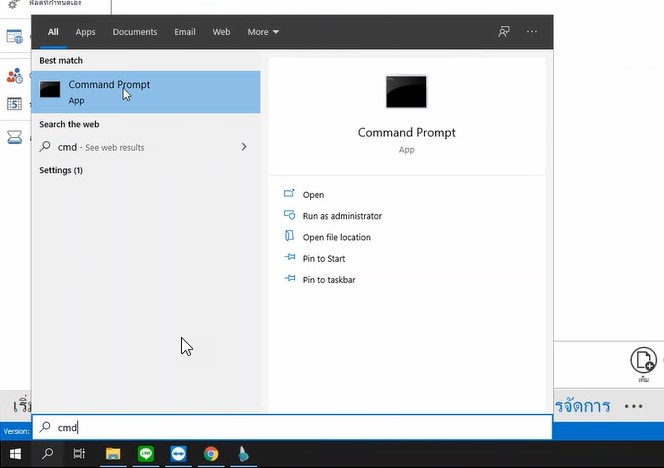Open the ellipsis menu in background app

coord(634,406)
